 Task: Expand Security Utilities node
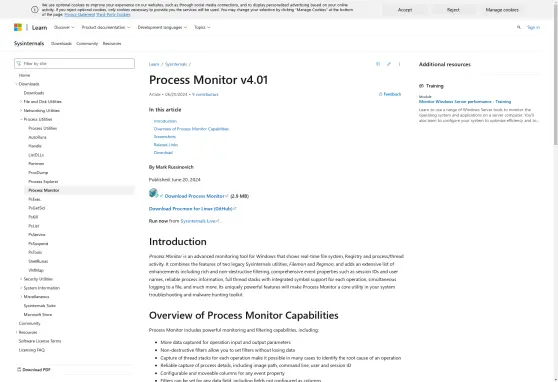21,279
